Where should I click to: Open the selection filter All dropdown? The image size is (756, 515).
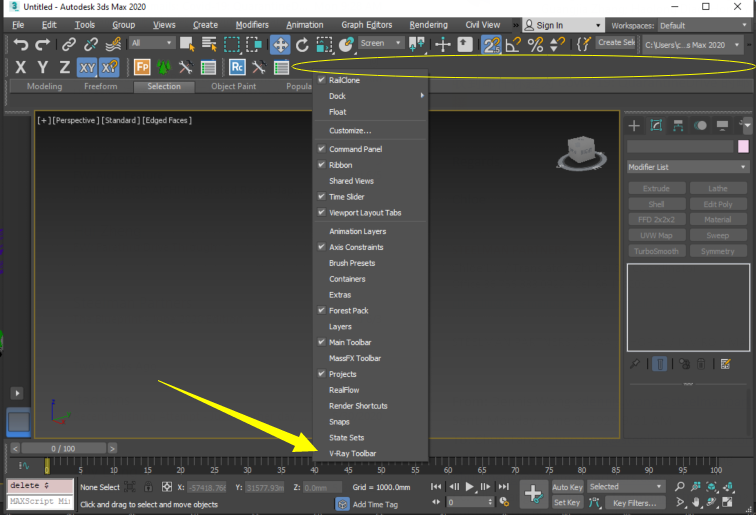tap(151, 43)
